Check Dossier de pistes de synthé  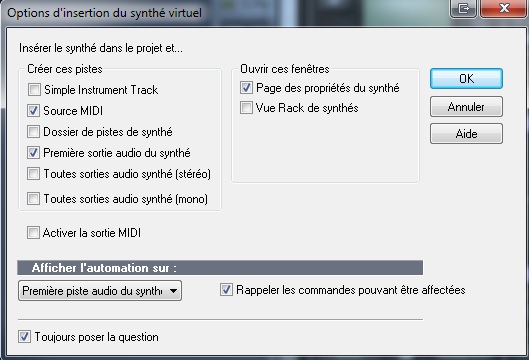pyautogui.click(x=33, y=132)
